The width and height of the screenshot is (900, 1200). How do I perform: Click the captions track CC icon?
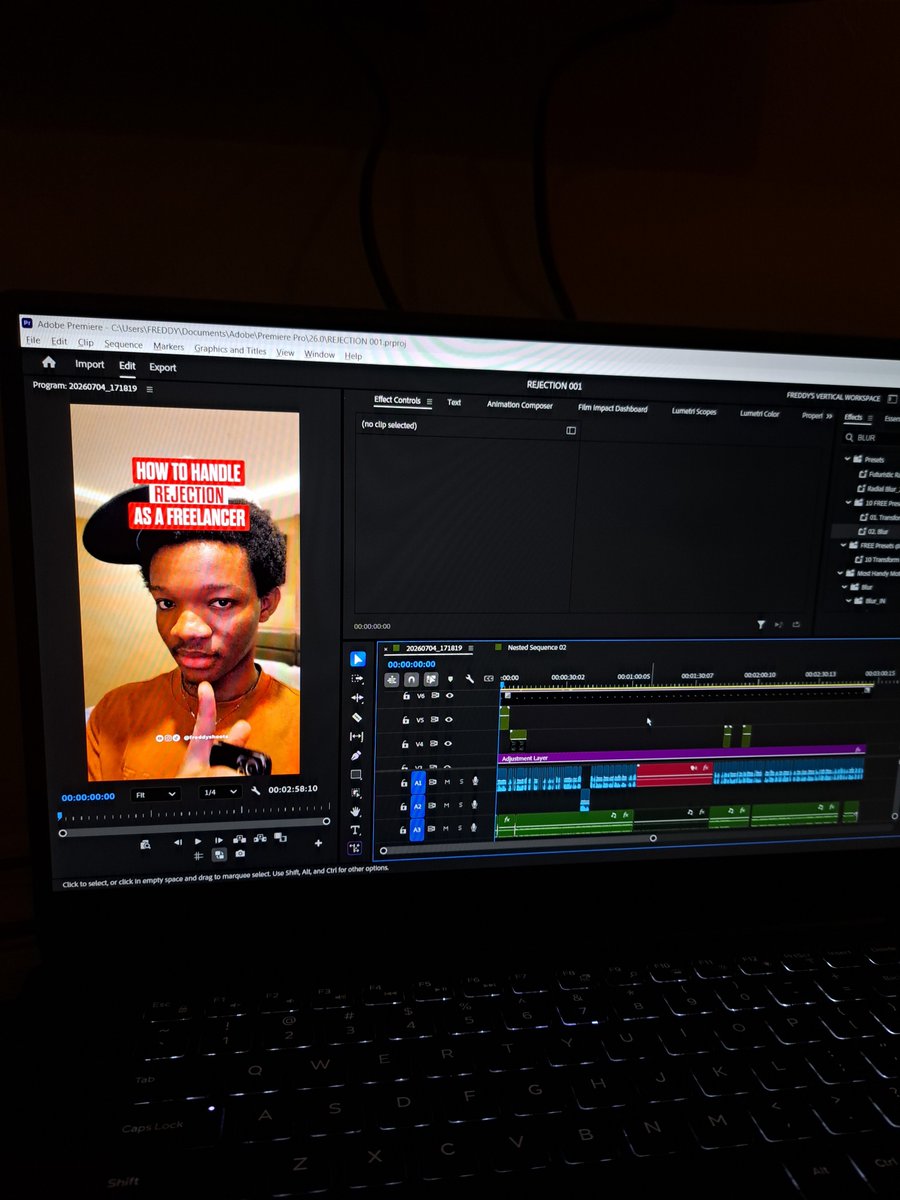tap(489, 679)
